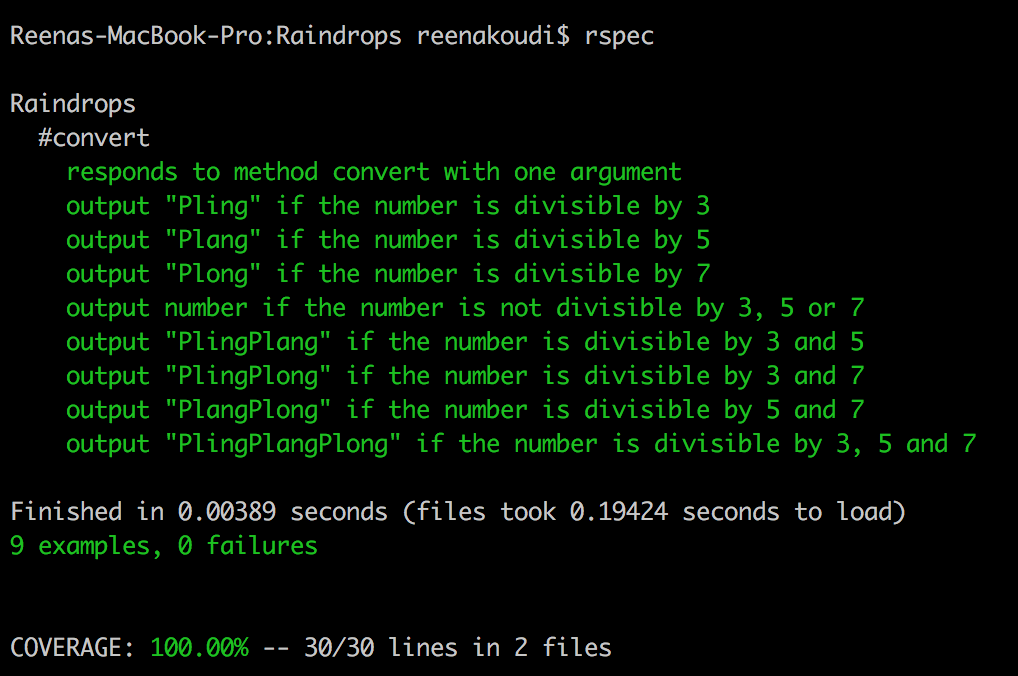Select the '9 examples, 0 failures' summary
The height and width of the screenshot is (676, 1018).
click(x=164, y=545)
